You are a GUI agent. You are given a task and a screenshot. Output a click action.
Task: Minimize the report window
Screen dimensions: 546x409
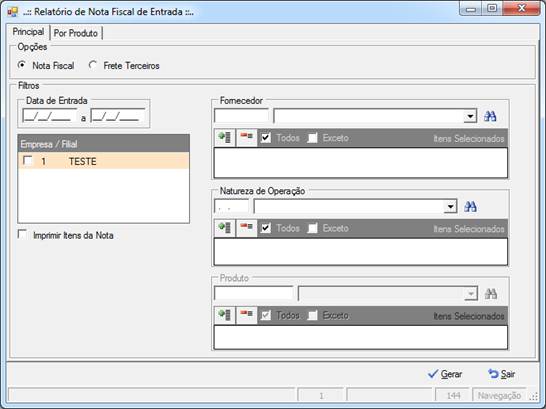471,9
